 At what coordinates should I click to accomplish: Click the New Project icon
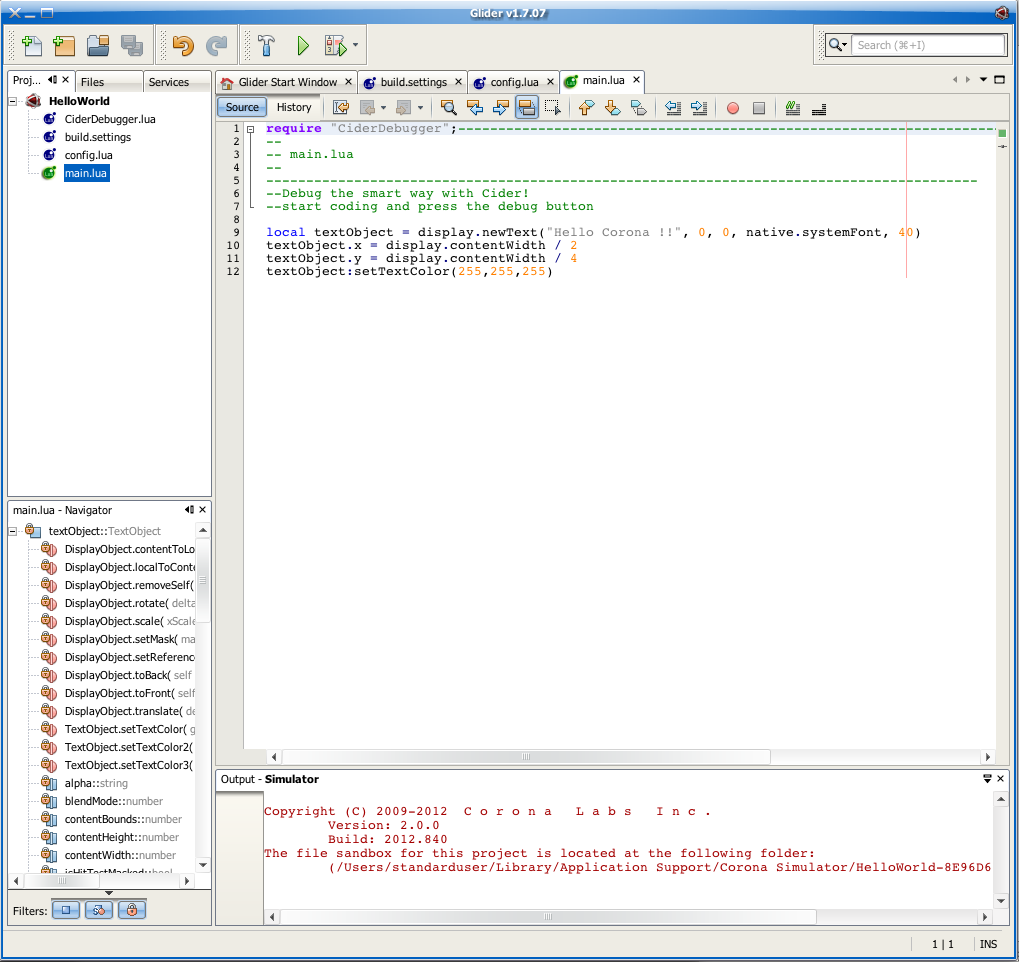pyautogui.click(x=64, y=45)
